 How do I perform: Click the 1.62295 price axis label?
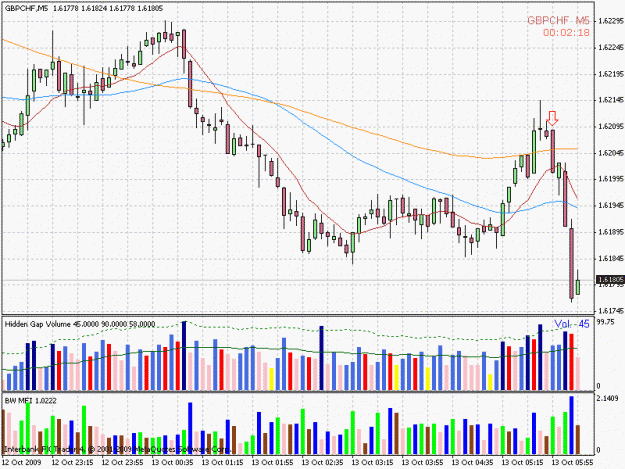click(x=611, y=21)
